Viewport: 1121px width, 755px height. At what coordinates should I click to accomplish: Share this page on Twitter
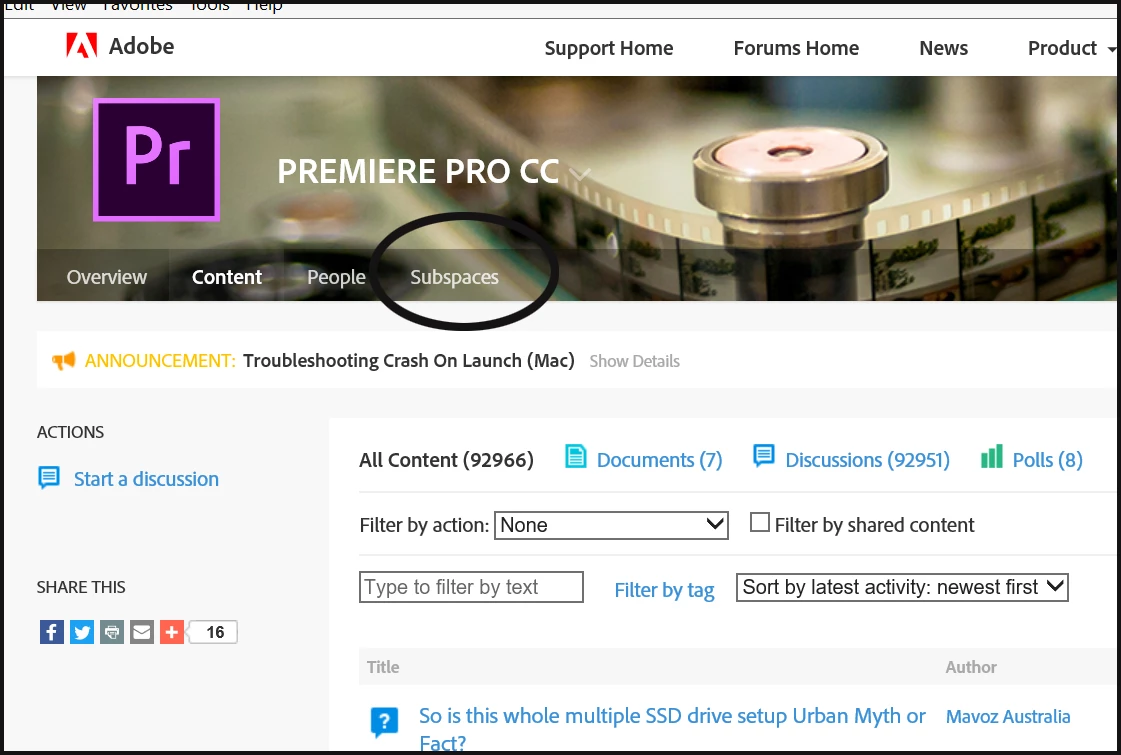(82, 632)
